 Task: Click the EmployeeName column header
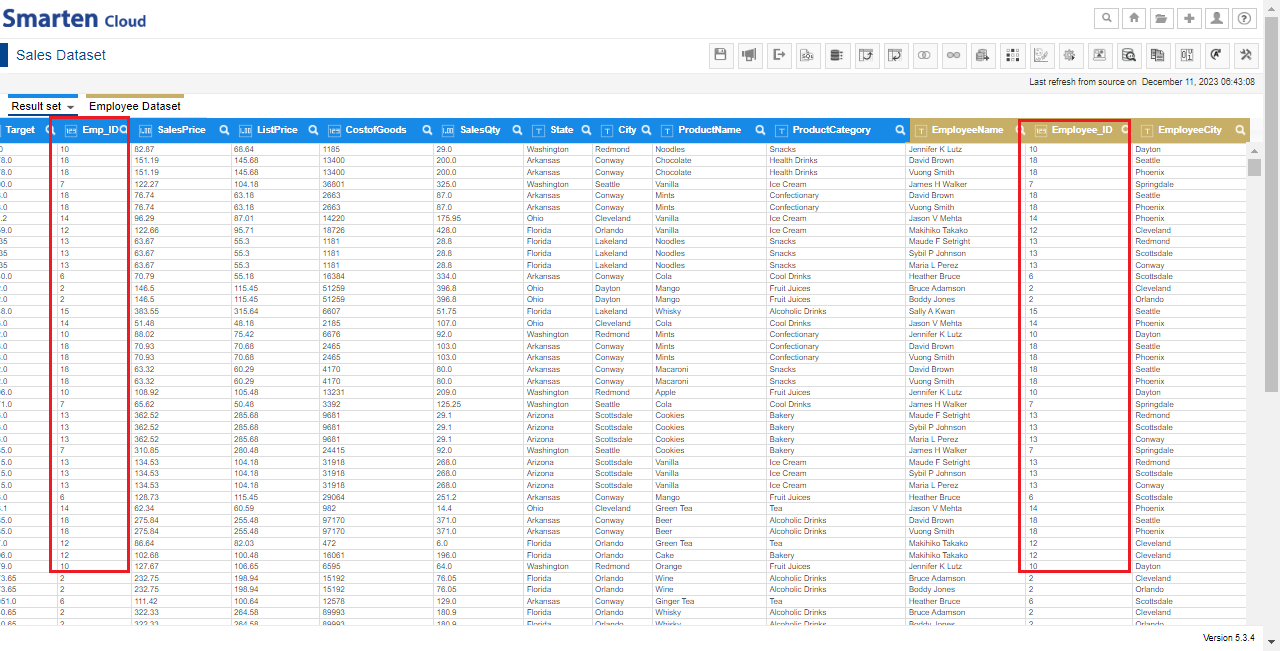click(967, 130)
